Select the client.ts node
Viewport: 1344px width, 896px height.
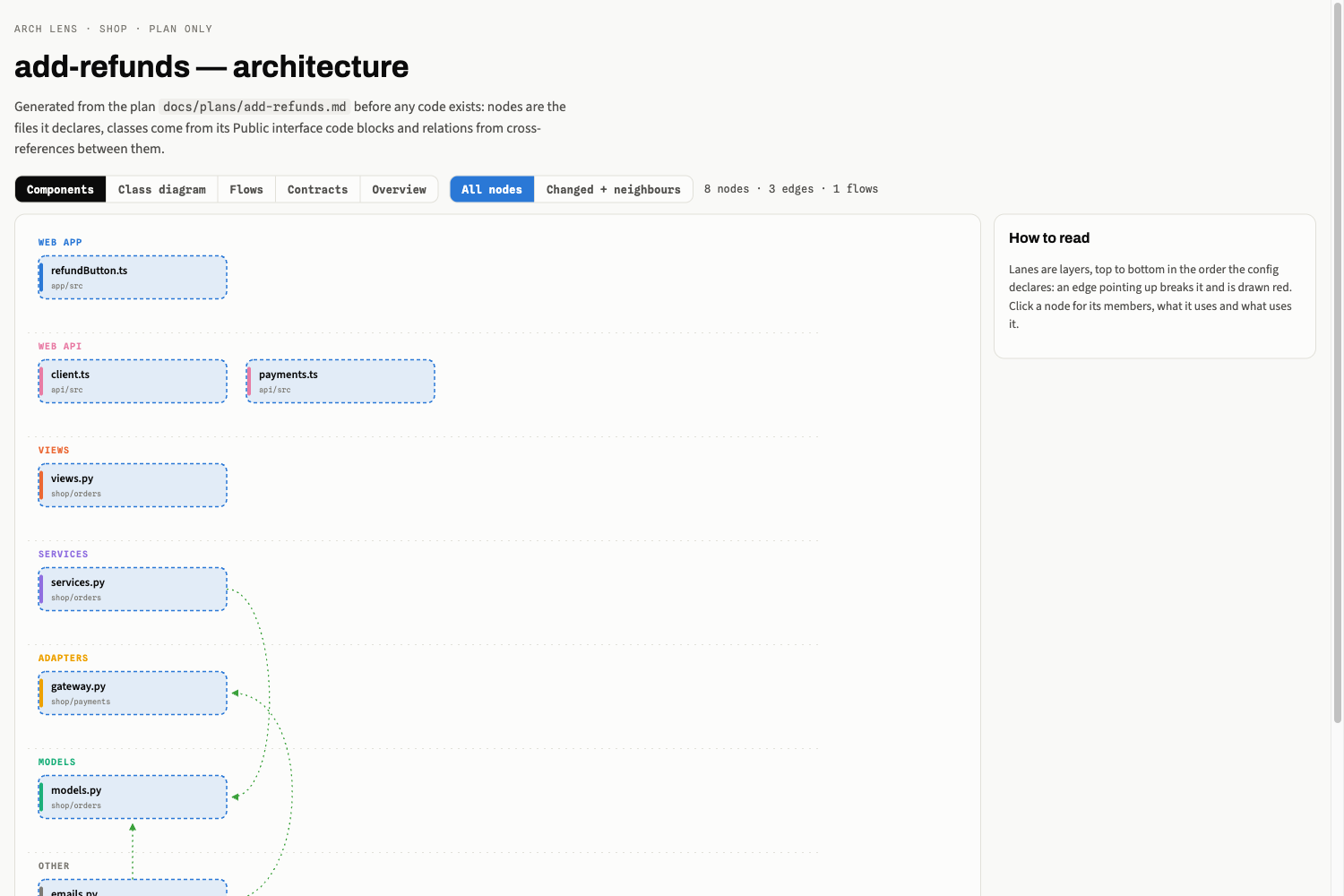(133, 382)
